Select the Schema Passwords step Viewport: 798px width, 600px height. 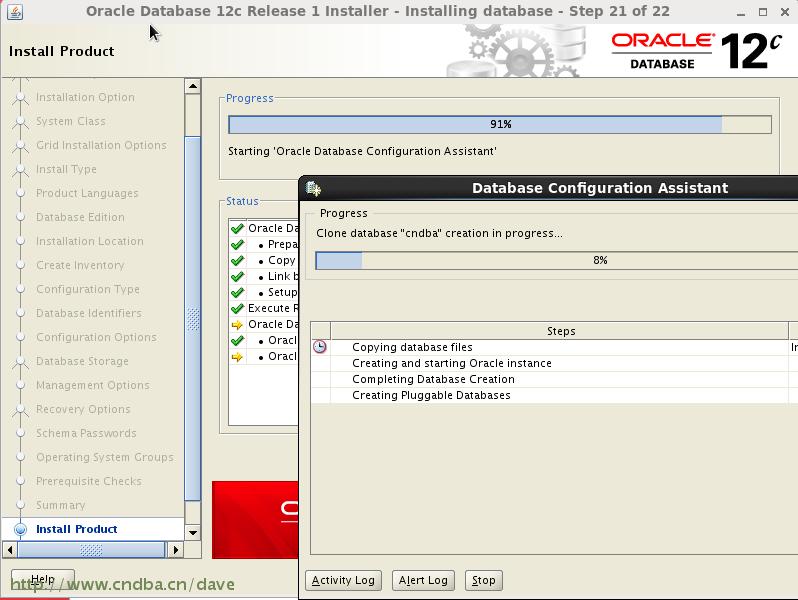point(86,434)
